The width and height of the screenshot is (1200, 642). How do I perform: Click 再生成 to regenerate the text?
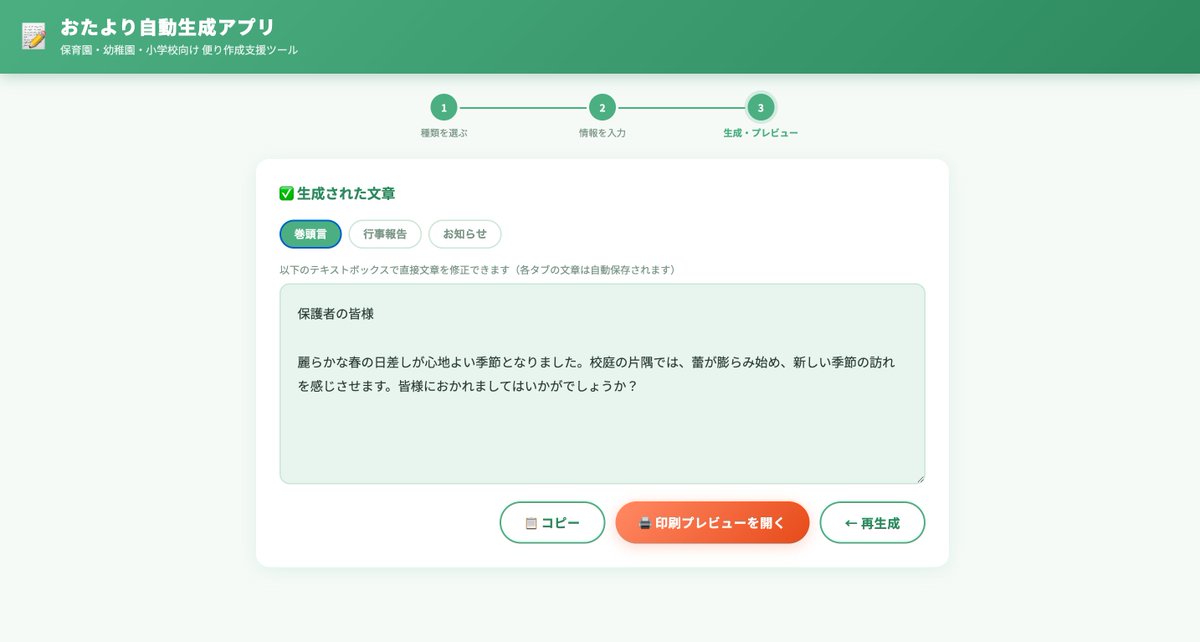tap(872, 522)
